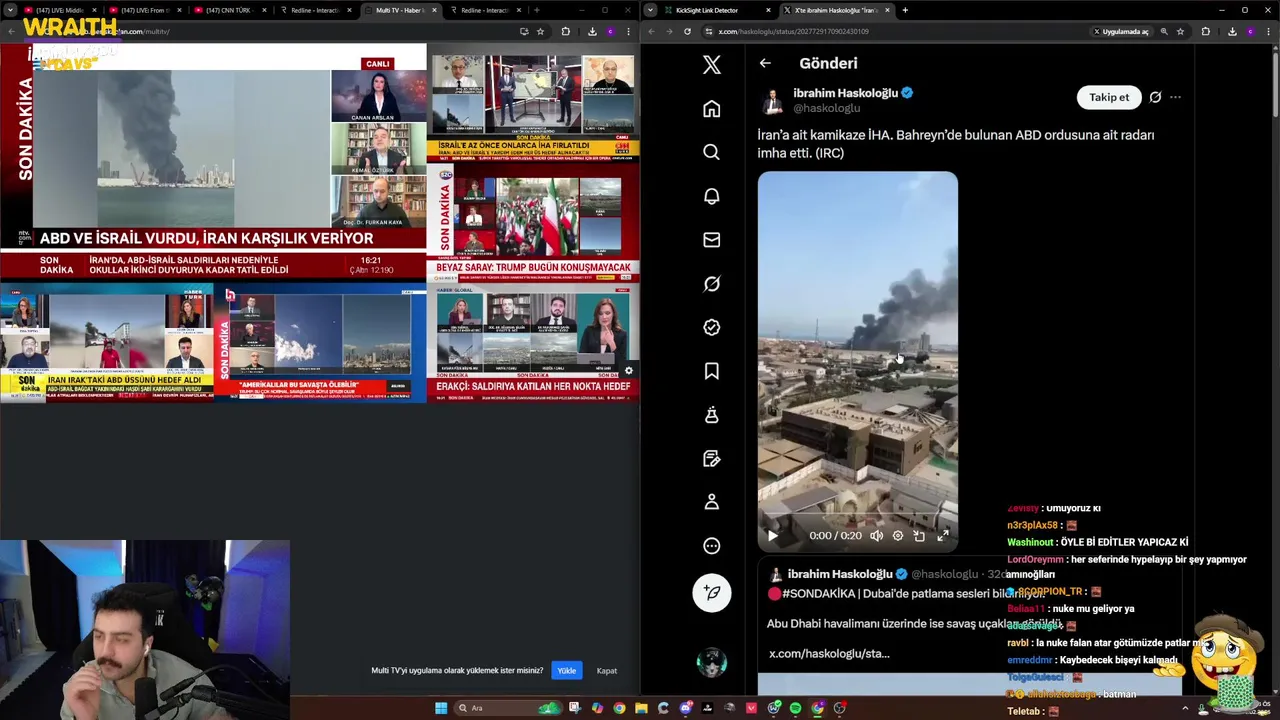
Task: Open Discord from taskbar
Action: pyautogui.click(x=686, y=708)
